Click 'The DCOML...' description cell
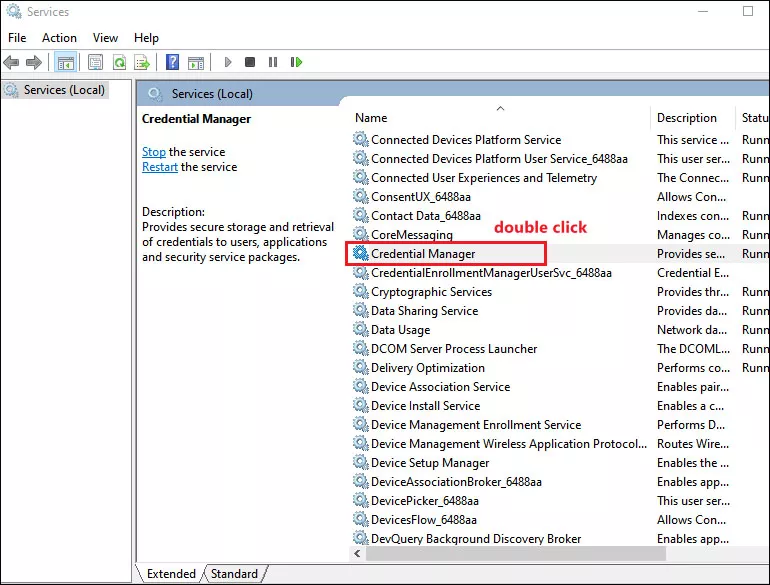Image resolution: width=770 pixels, height=585 pixels. pyautogui.click(x=693, y=349)
